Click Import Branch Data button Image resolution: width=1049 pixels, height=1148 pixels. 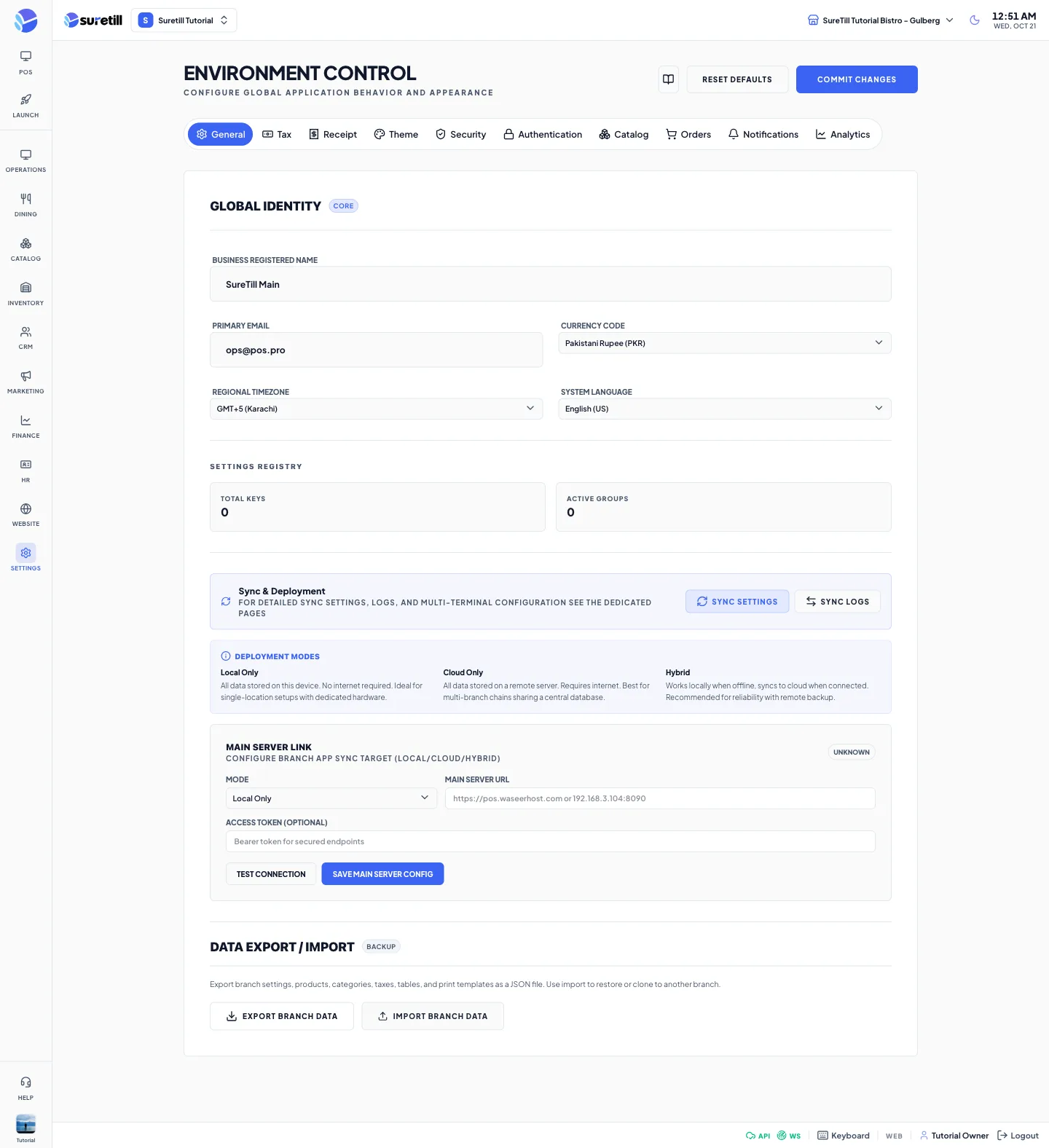click(x=433, y=1016)
